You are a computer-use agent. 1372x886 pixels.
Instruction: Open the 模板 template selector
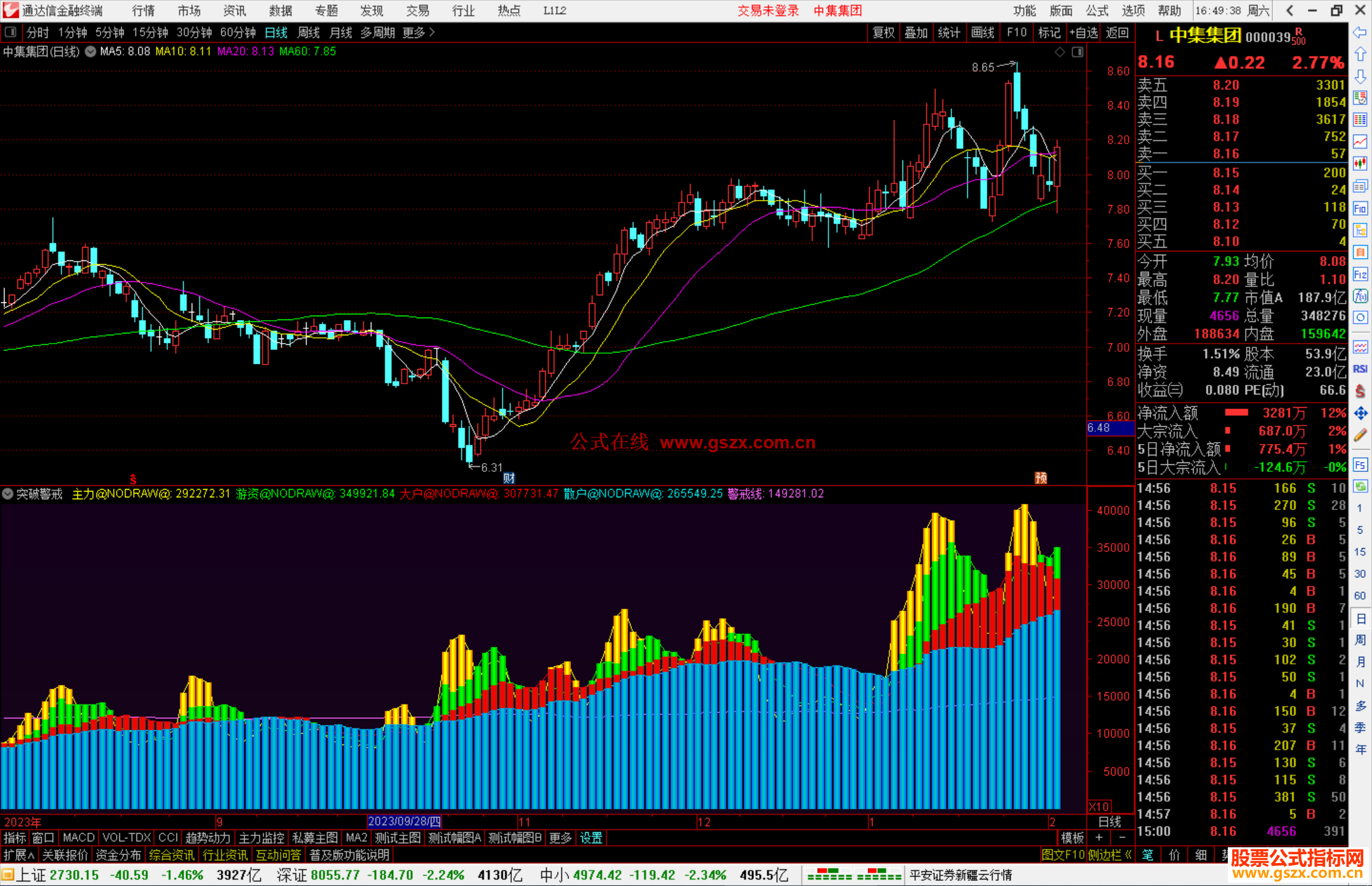(x=1072, y=838)
